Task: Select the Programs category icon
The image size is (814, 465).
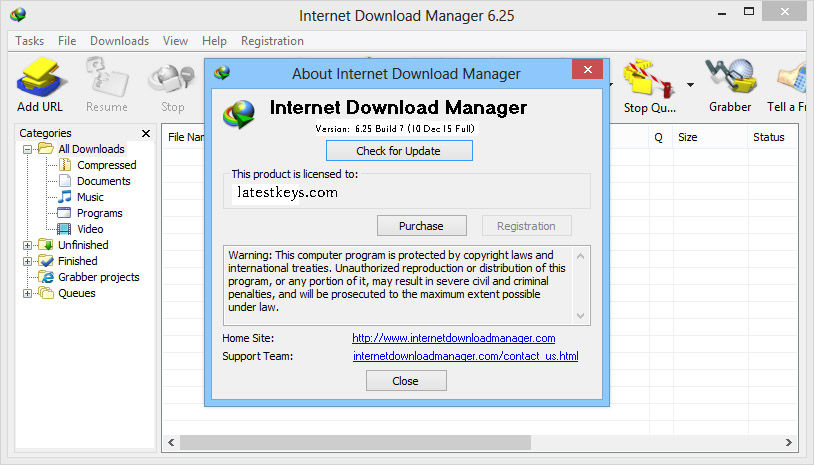Action: click(x=64, y=213)
